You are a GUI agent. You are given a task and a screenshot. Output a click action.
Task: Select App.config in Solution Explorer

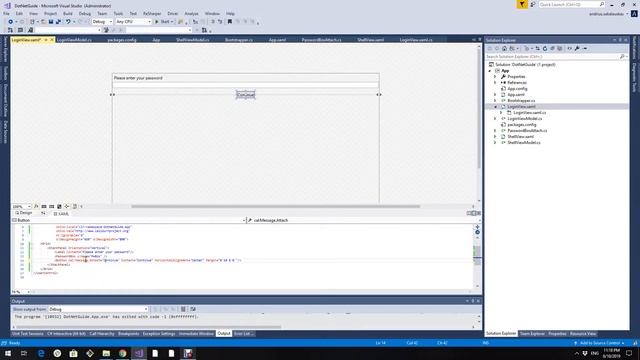(517, 89)
